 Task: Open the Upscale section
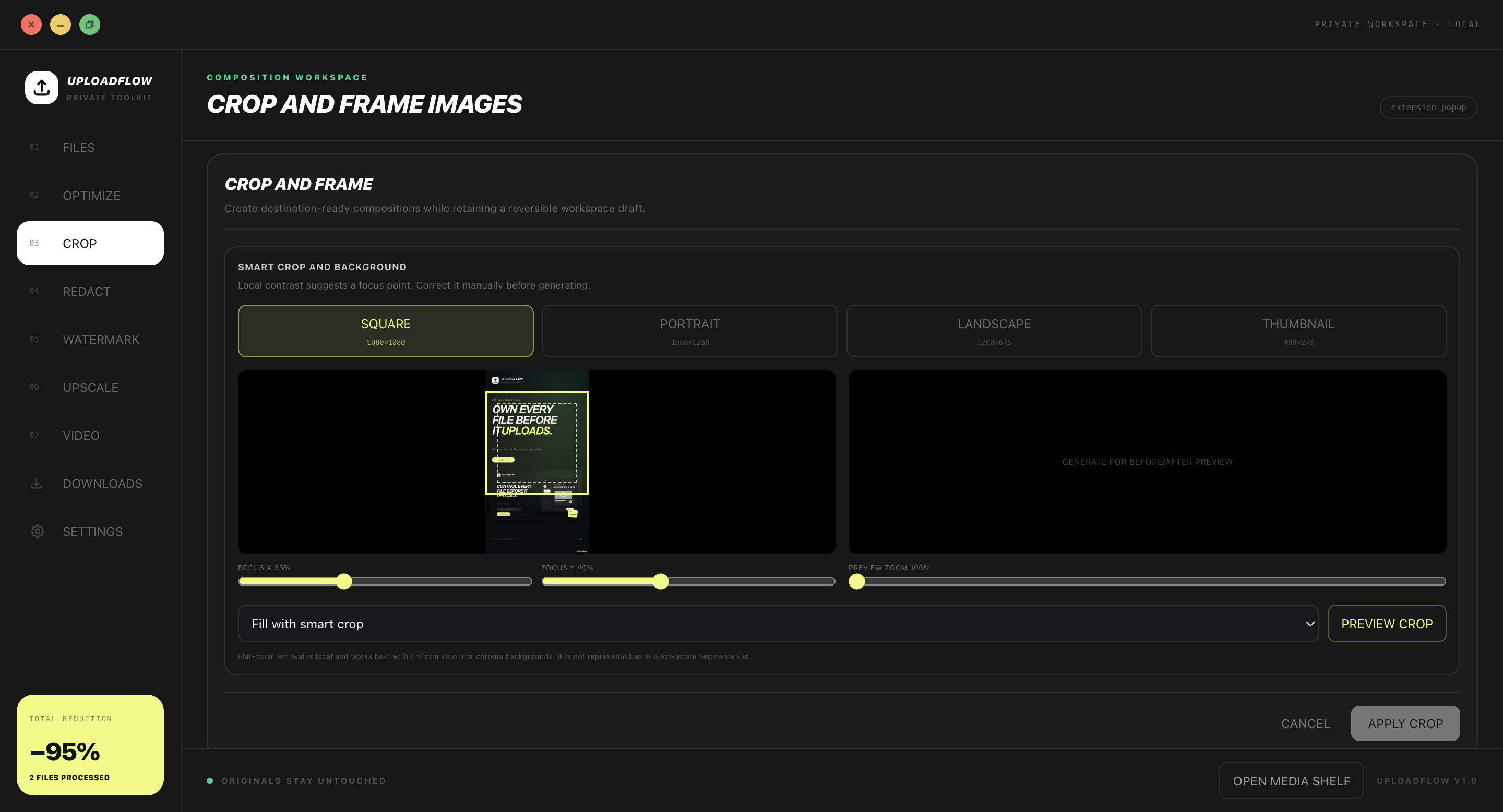pyautogui.click(x=90, y=387)
